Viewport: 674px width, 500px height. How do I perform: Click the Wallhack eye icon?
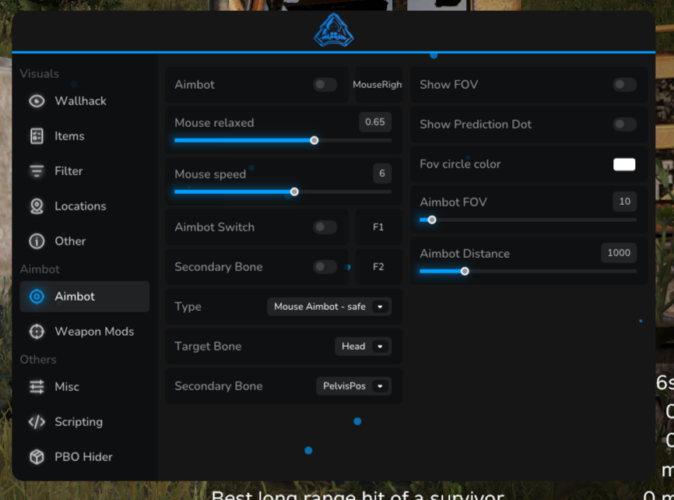click(x=37, y=101)
